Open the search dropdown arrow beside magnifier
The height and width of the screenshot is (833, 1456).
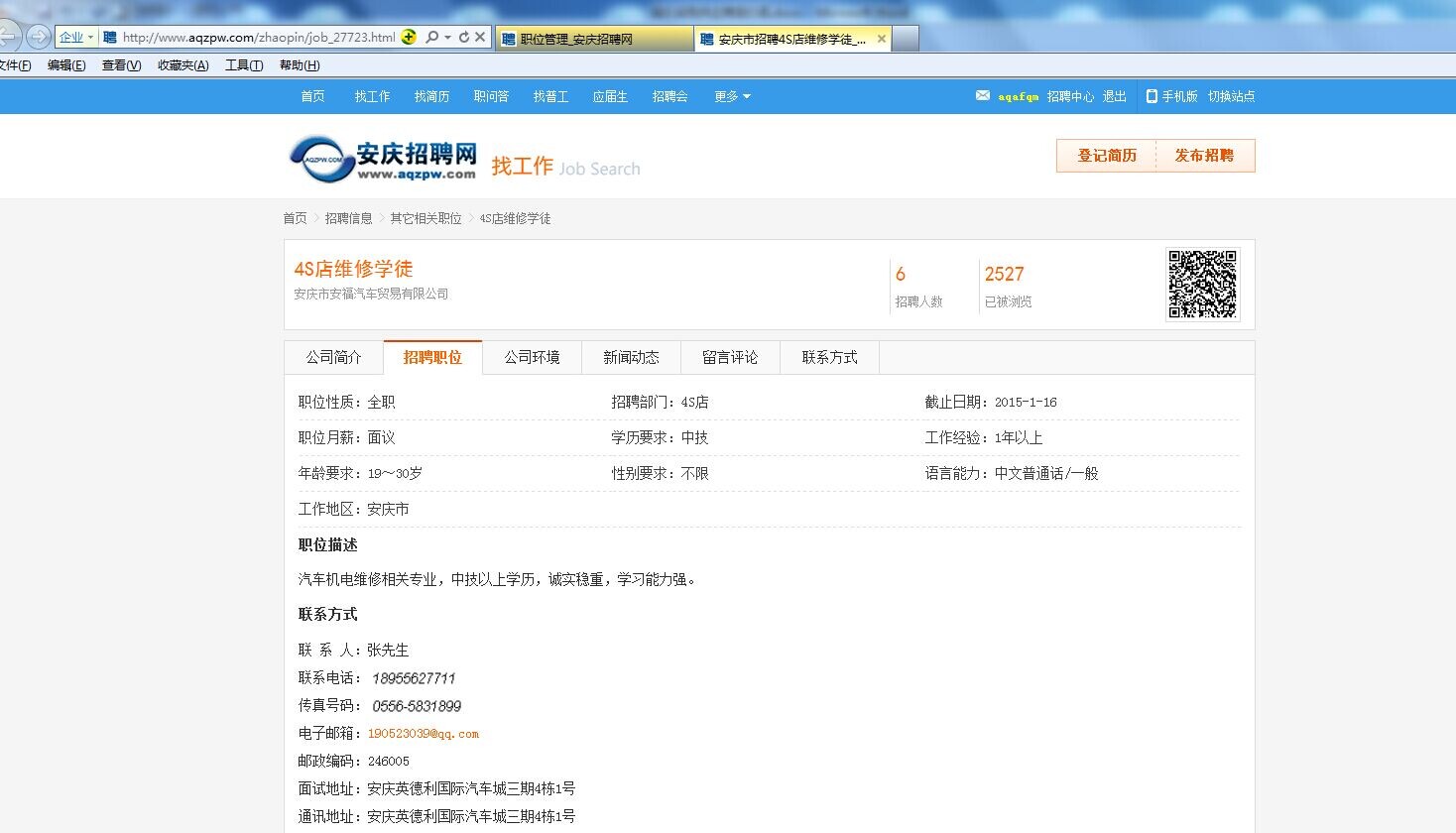click(x=448, y=38)
